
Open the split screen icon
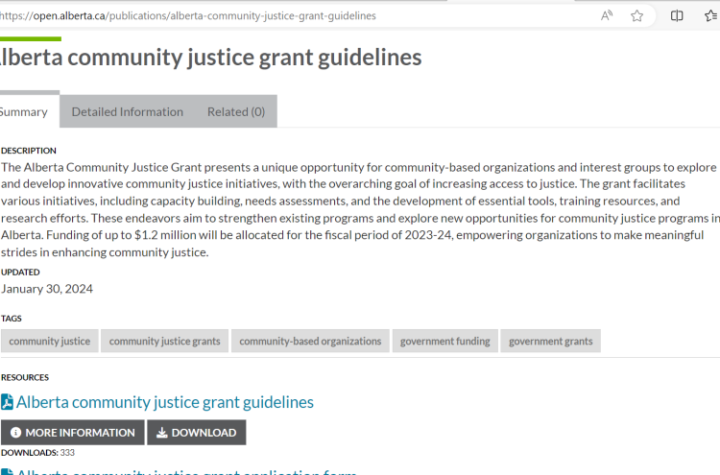[x=677, y=16]
